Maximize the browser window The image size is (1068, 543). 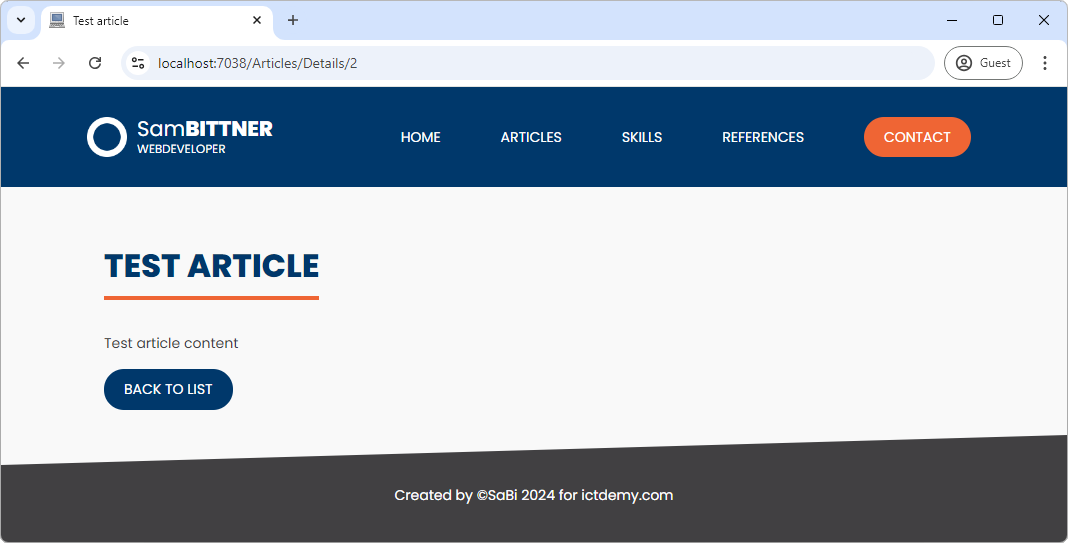point(998,20)
